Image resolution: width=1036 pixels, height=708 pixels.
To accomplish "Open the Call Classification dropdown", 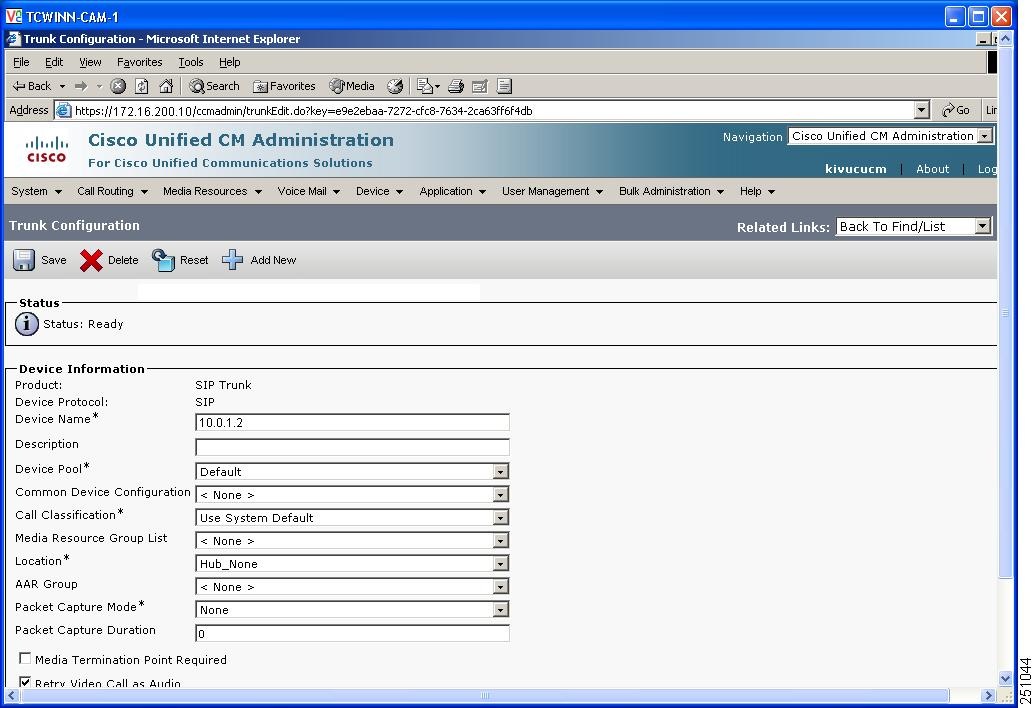I will pyautogui.click(x=352, y=518).
